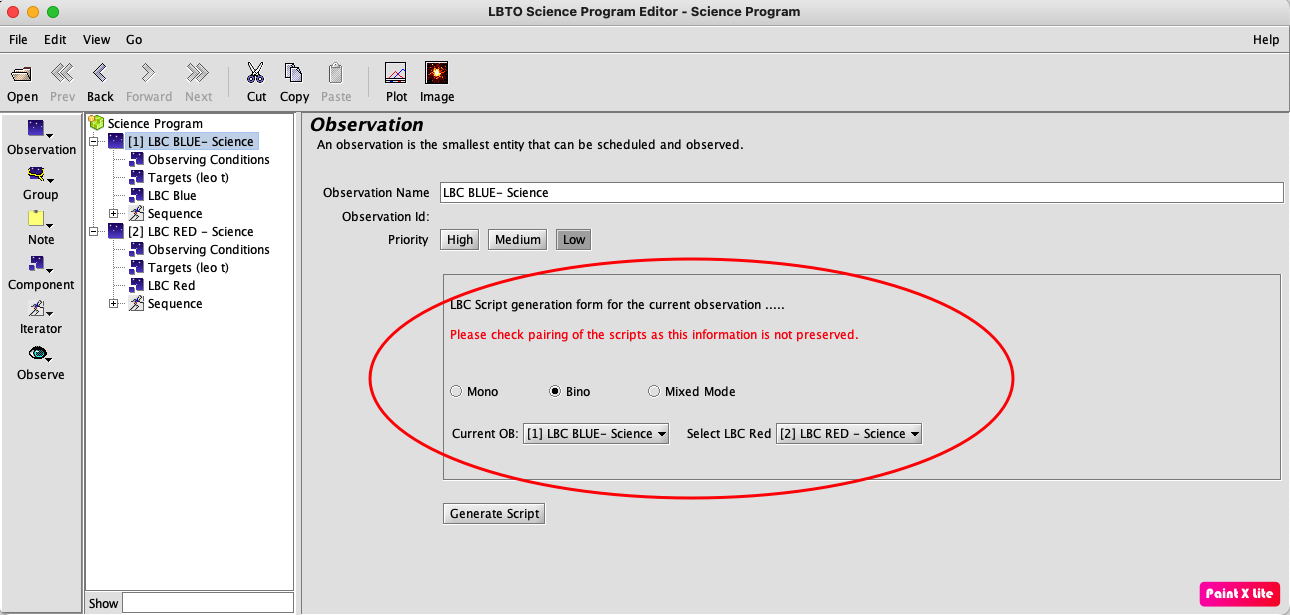Viewport: 1290px width, 615px height.
Task: Expand the Sequence under LBC RED observation
Action: [x=114, y=303]
